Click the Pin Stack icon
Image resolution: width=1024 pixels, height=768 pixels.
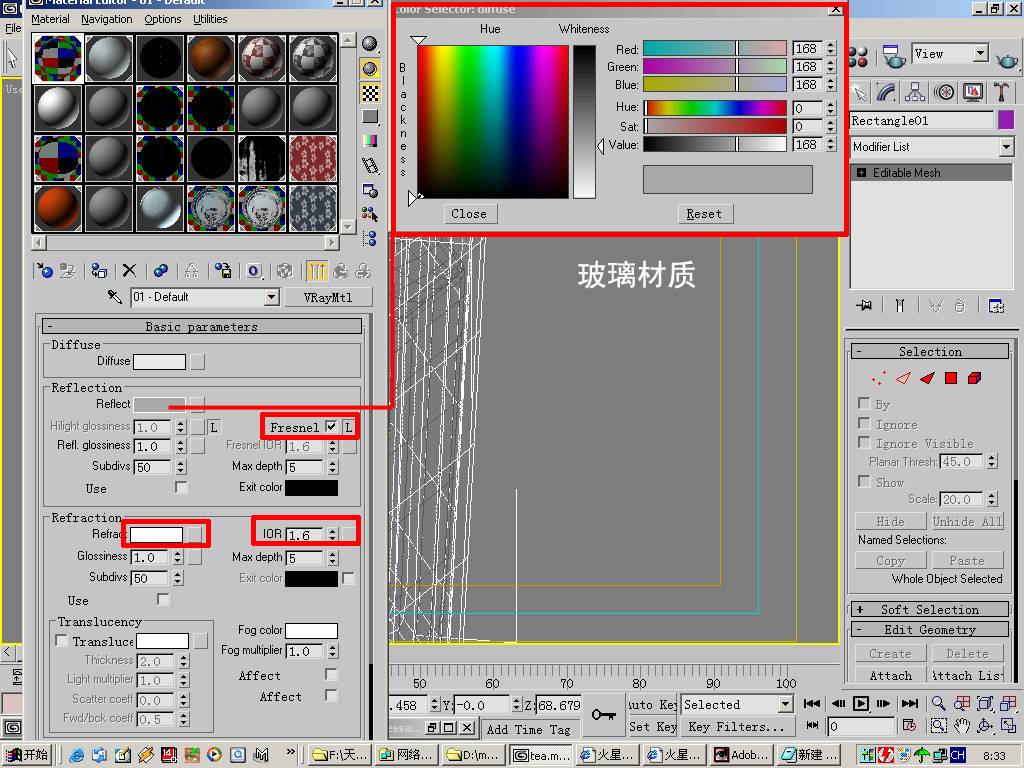863,306
